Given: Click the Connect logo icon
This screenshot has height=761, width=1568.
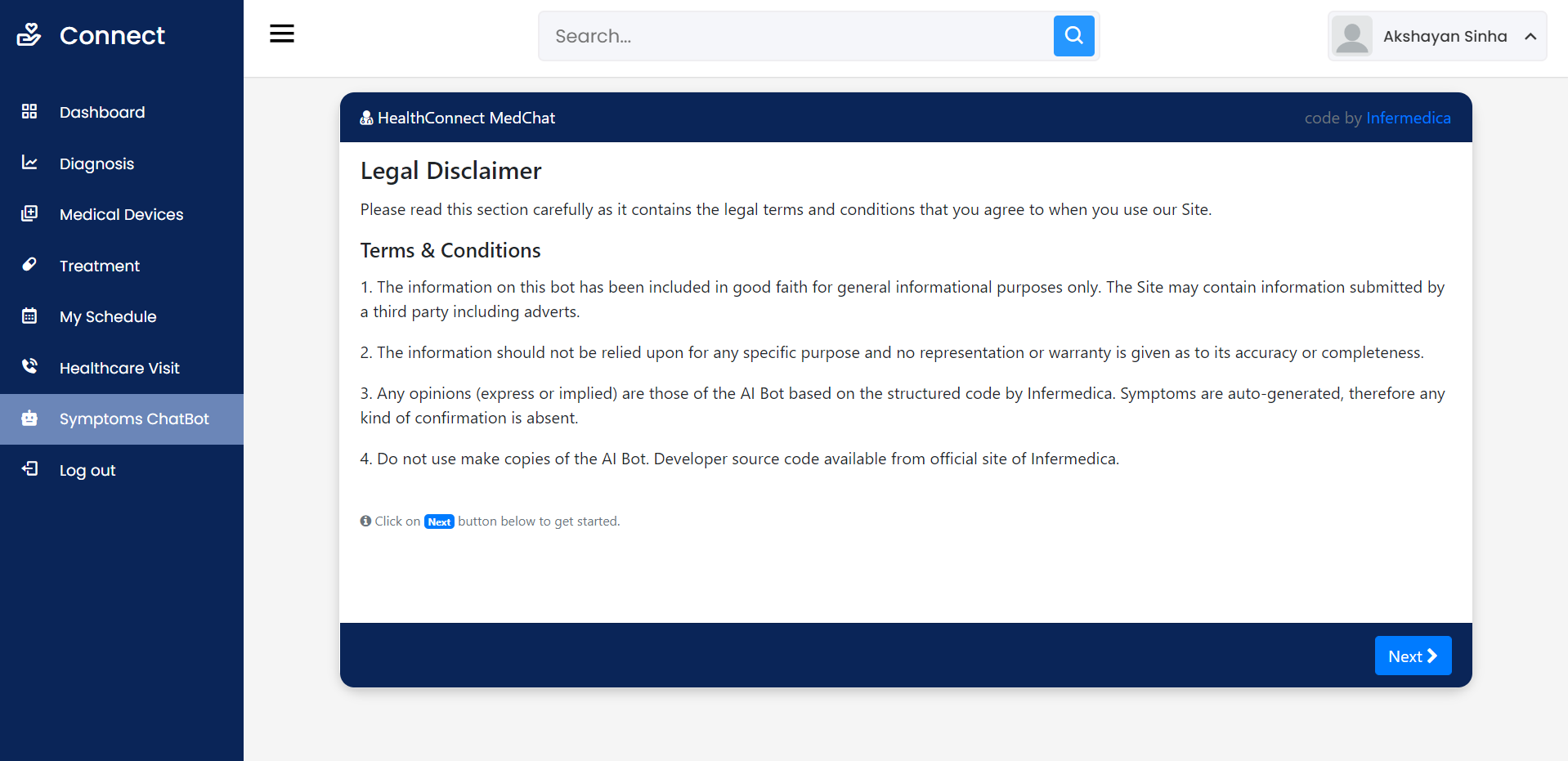Looking at the screenshot, I should click(x=29, y=35).
